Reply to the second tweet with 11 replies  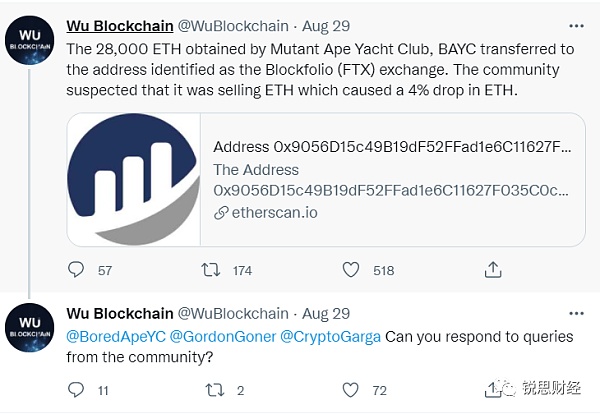(76, 390)
